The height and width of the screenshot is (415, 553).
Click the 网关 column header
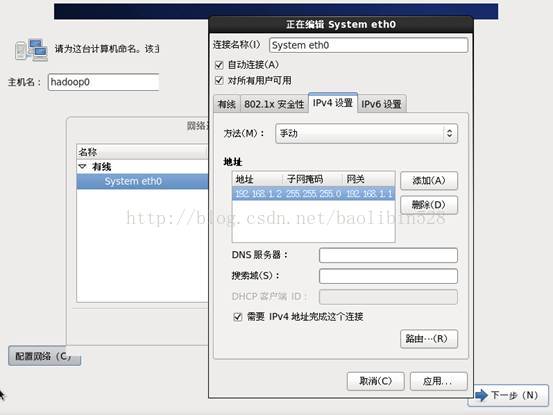369,179
